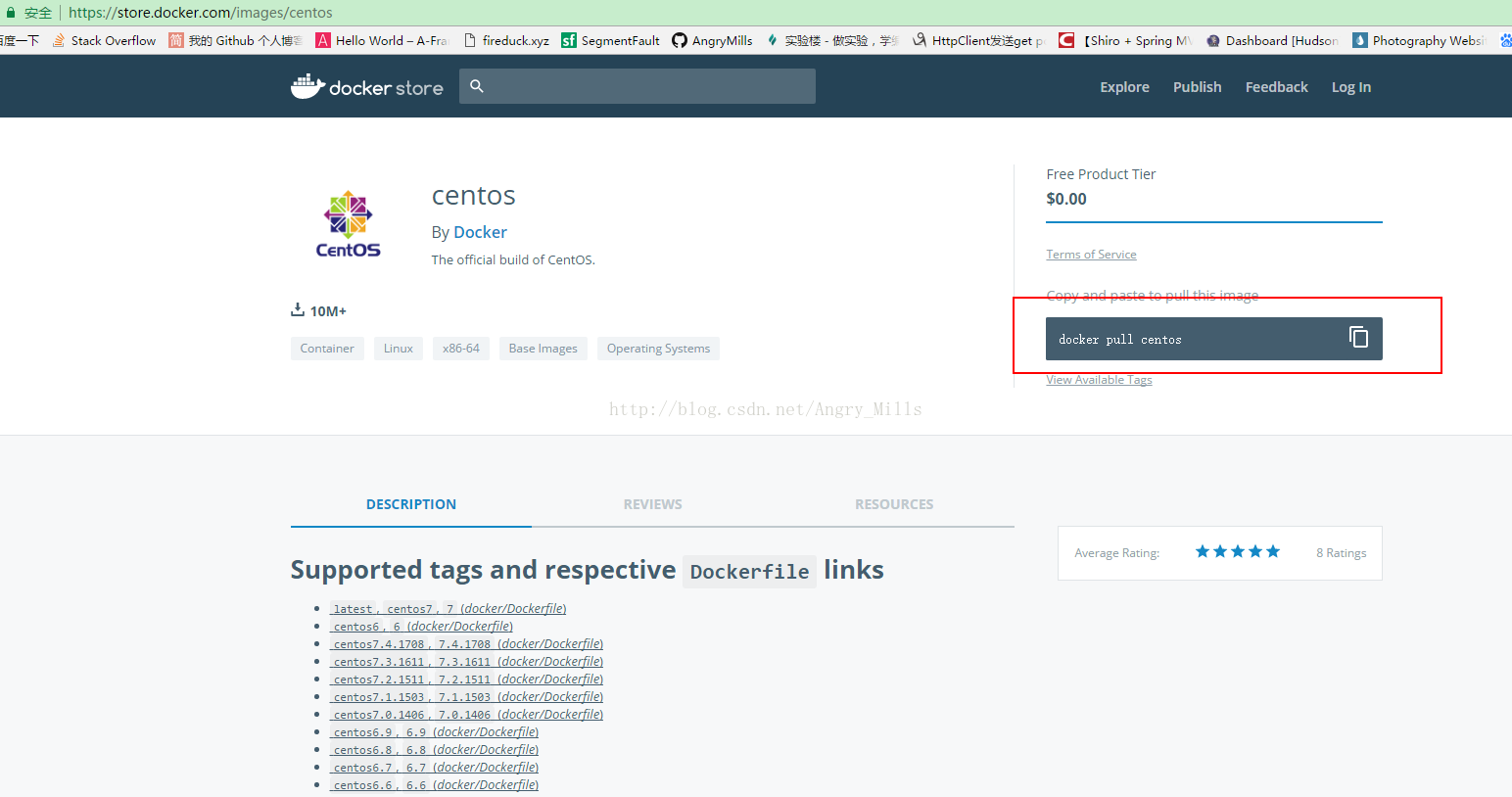Open latest, centos7 Dockerfile link

(448, 609)
